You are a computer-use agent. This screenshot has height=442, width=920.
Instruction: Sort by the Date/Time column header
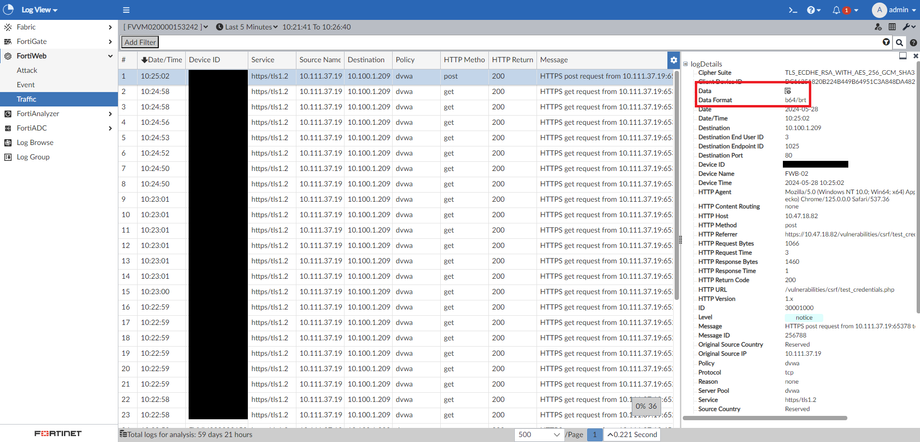[x=161, y=60]
